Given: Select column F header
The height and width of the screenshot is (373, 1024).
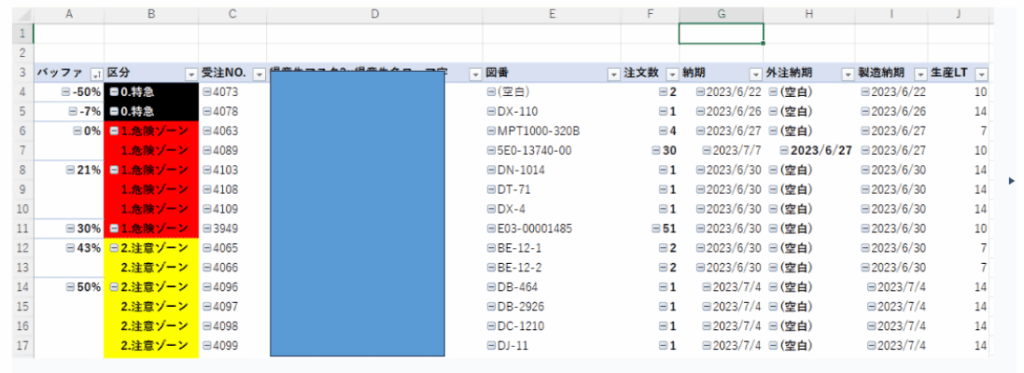Looking at the screenshot, I should 650,14.
